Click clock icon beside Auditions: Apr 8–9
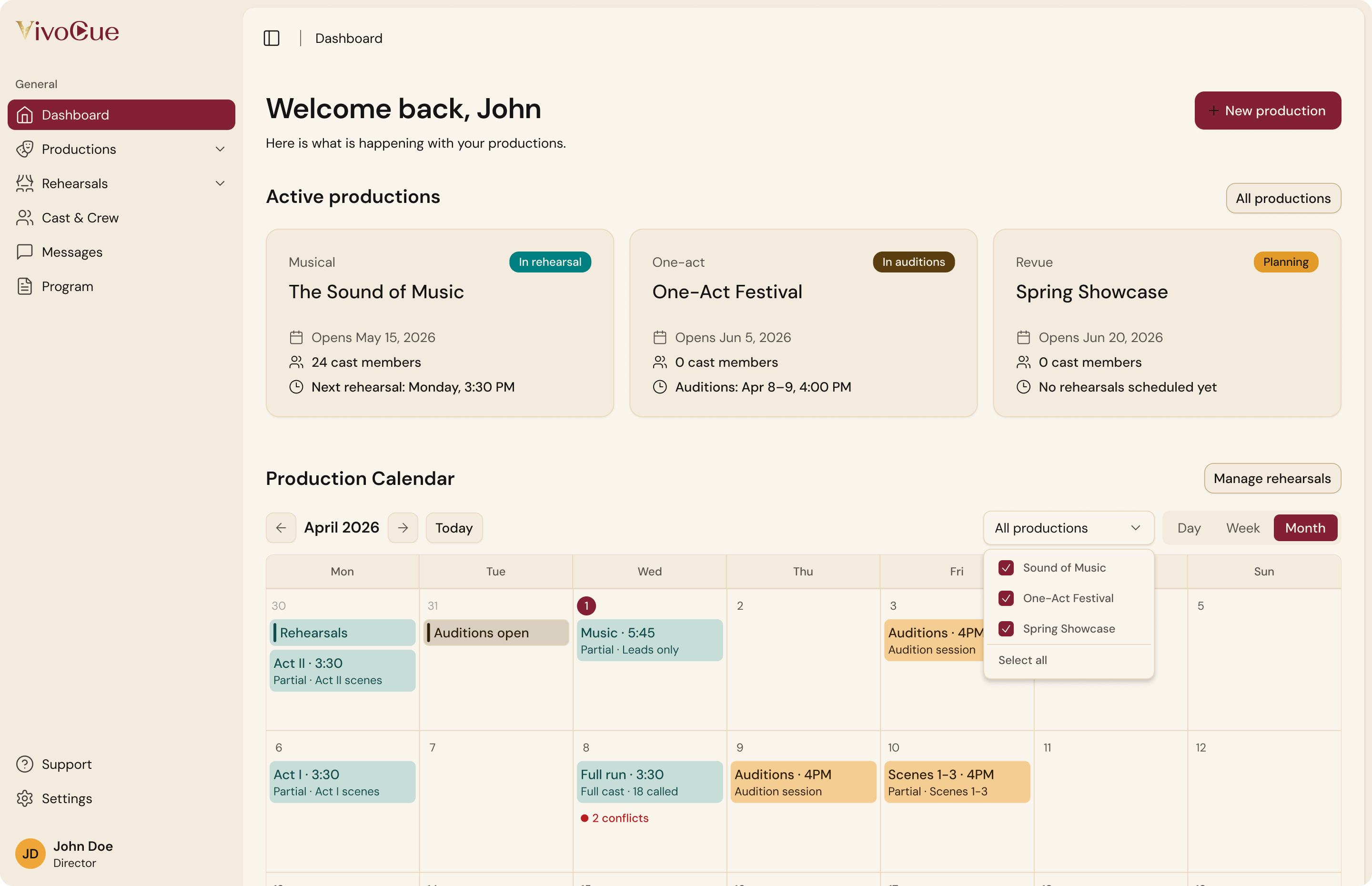Screen dimensions: 1372x886 (660, 387)
